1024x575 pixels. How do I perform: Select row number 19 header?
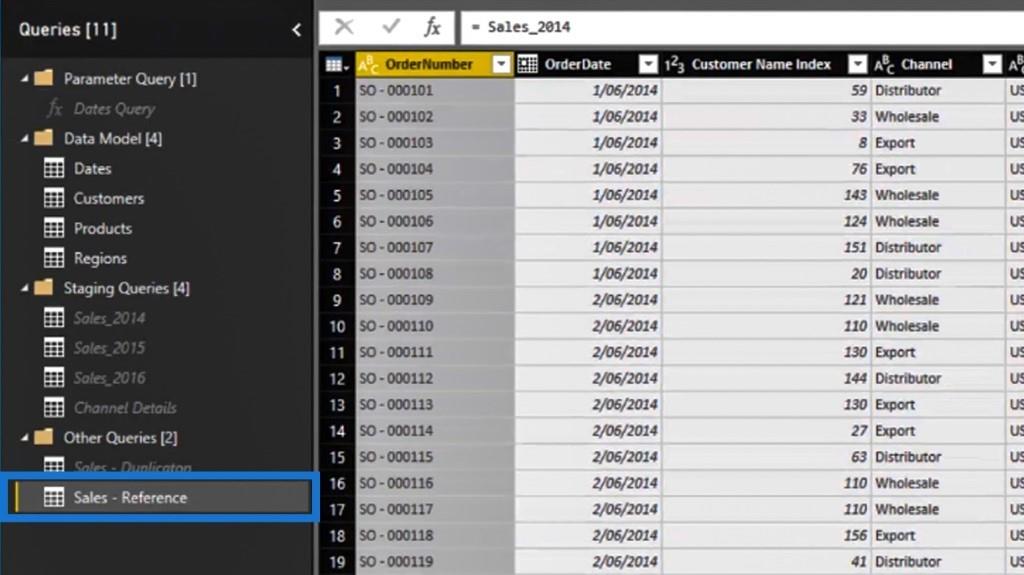337,561
